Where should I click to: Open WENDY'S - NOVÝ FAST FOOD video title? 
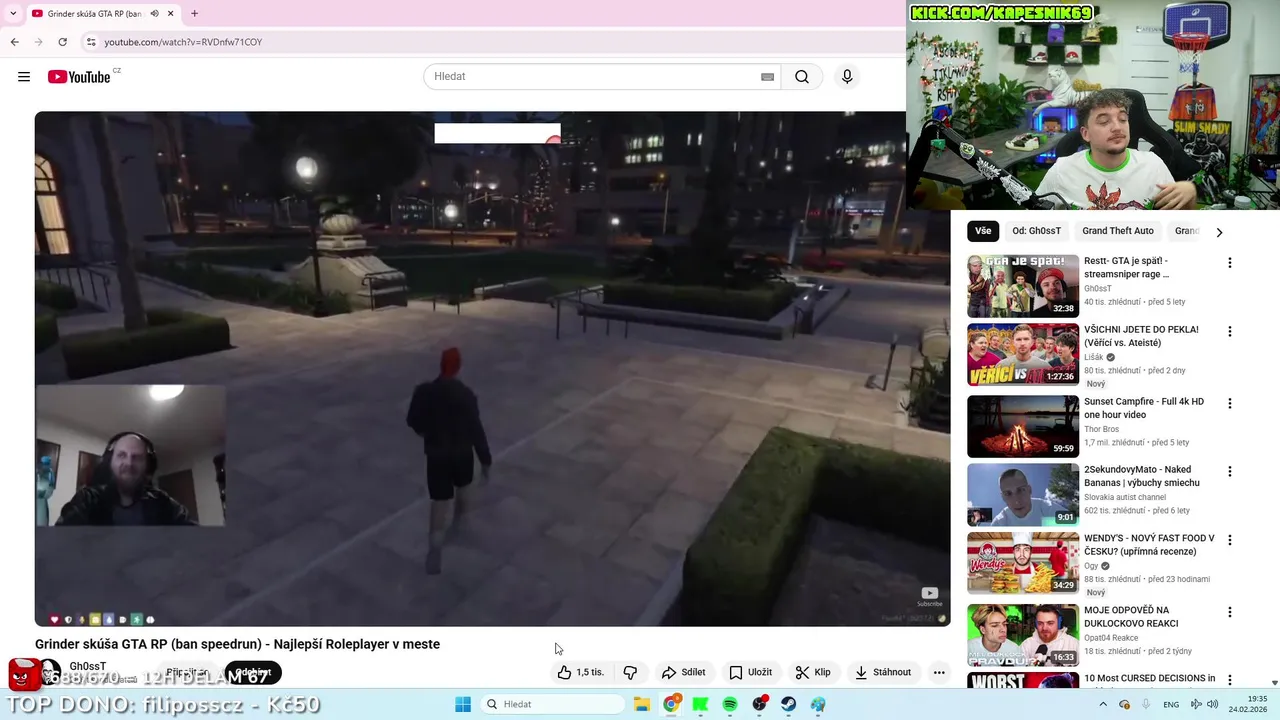tap(1149, 545)
